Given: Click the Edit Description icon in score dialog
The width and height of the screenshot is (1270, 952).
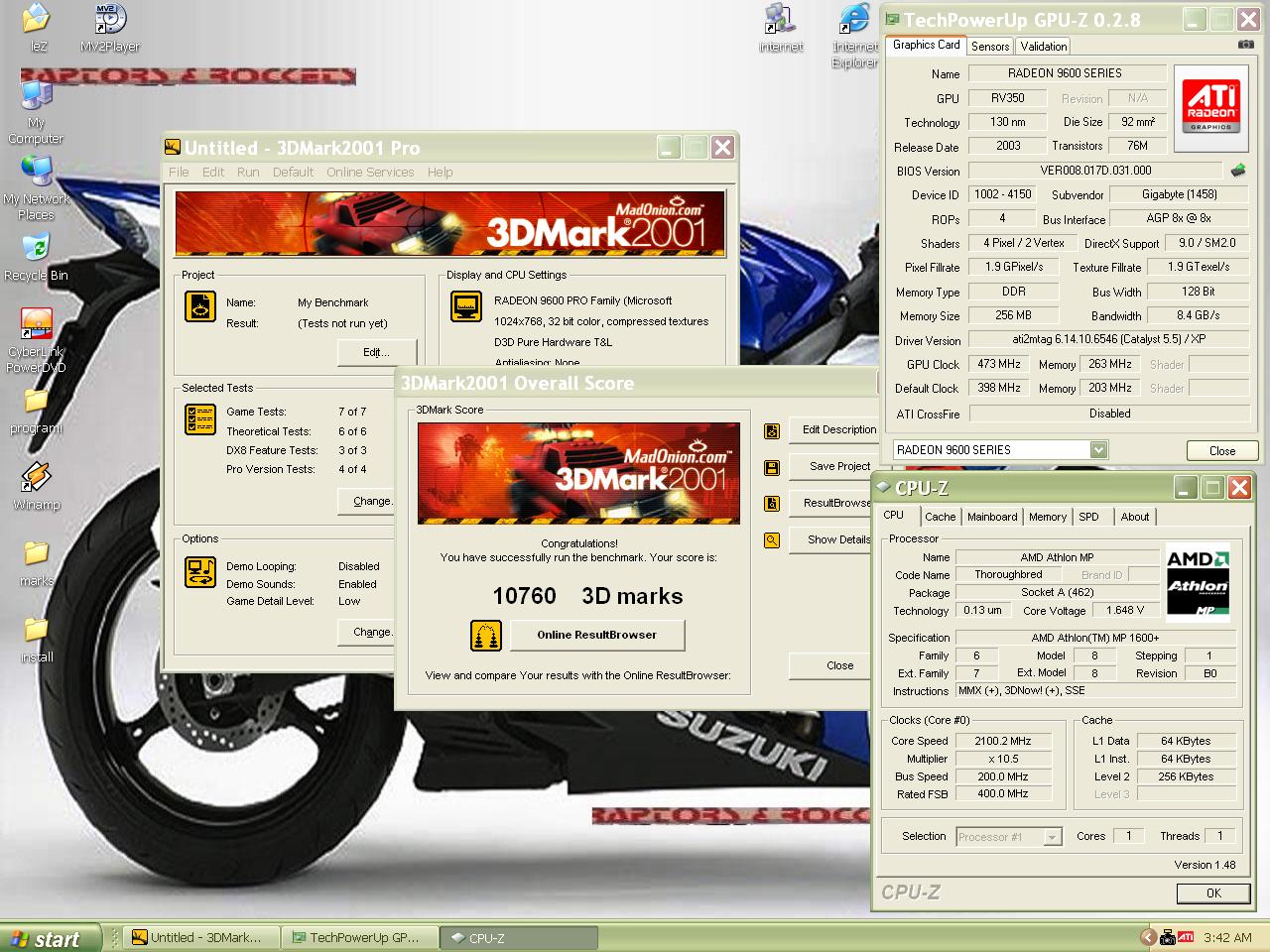Looking at the screenshot, I should 772,430.
